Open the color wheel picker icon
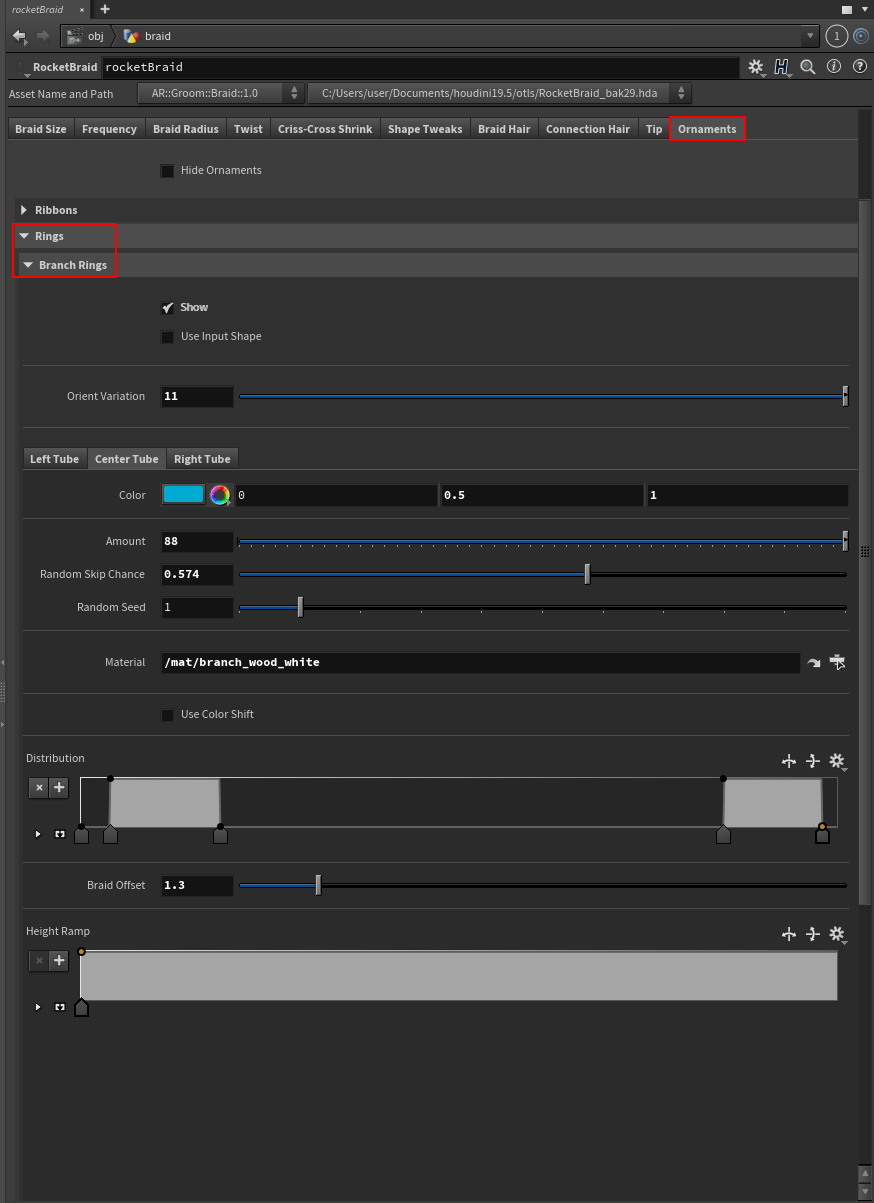 coord(220,495)
